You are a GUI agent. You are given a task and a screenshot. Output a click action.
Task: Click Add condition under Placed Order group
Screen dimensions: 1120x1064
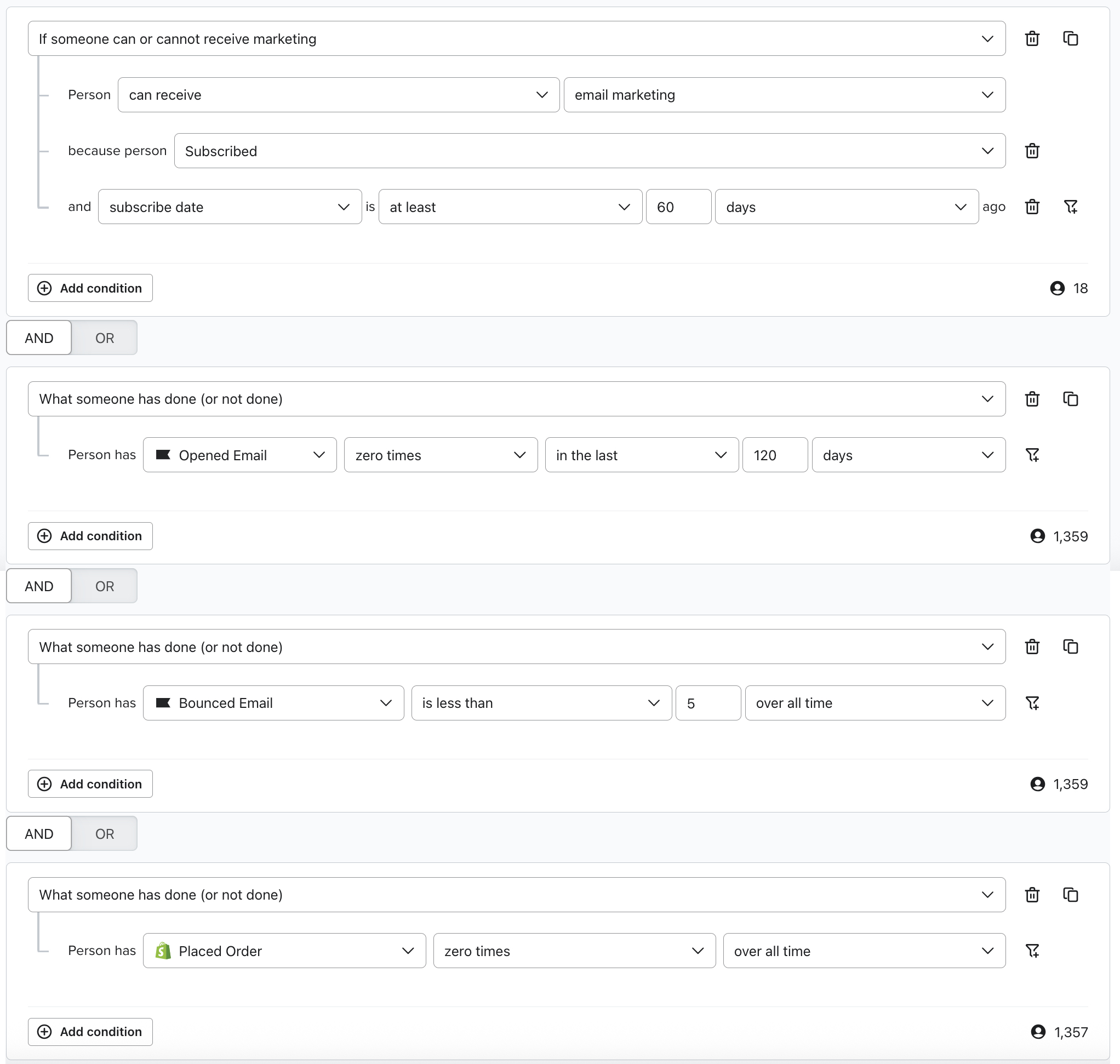[90, 1032]
